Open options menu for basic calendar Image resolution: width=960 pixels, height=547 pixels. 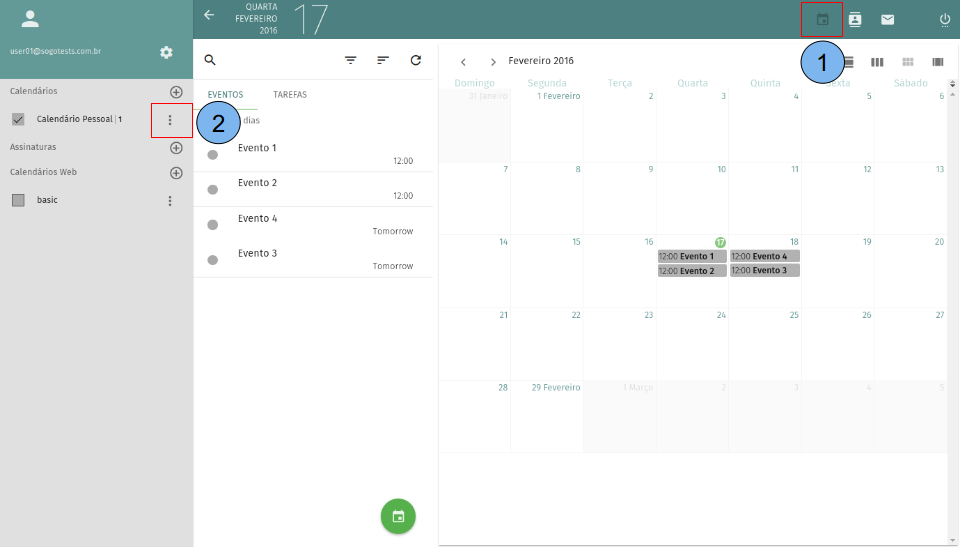pos(170,201)
